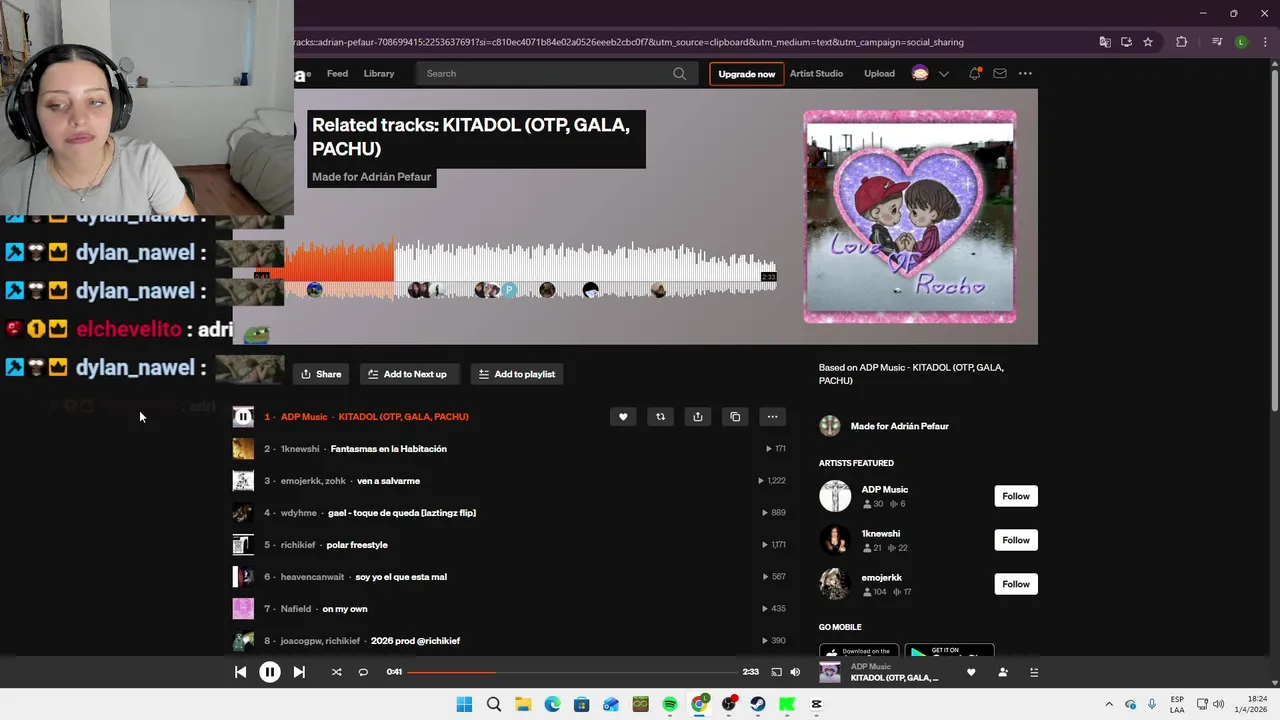This screenshot has width=1280, height=720.
Task: Show hidden tray icons chevron
Action: (1108, 704)
